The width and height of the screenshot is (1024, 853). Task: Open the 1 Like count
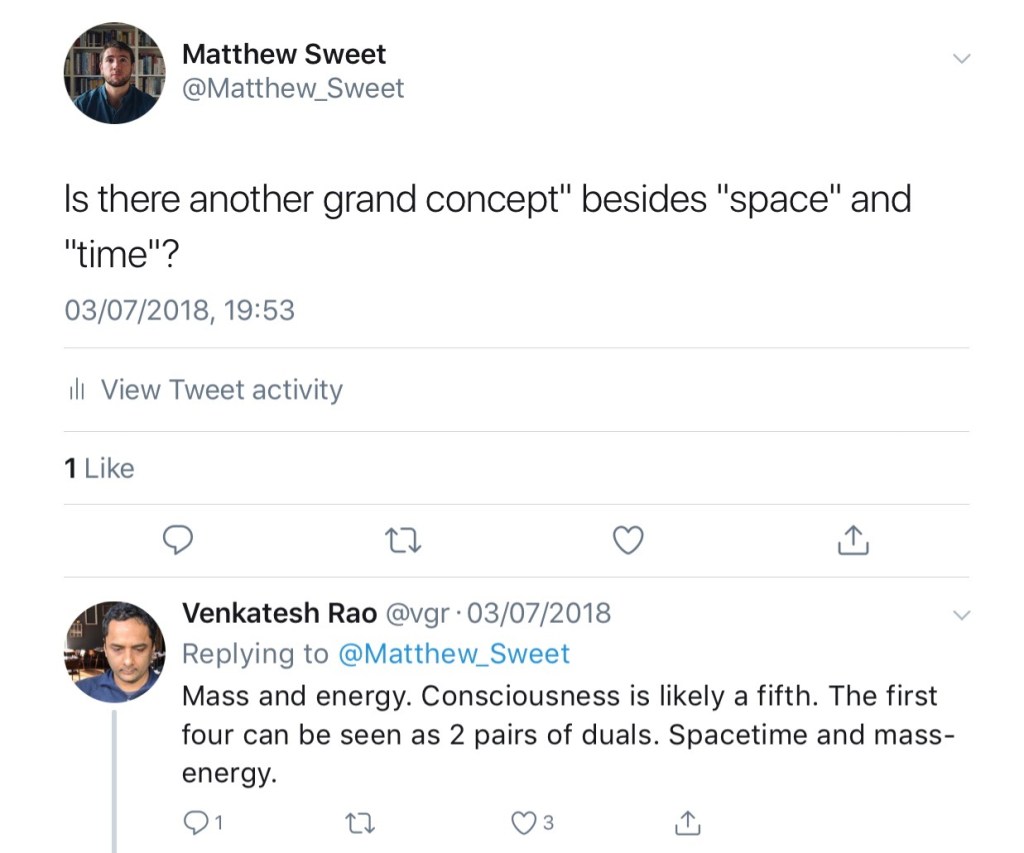point(98,468)
